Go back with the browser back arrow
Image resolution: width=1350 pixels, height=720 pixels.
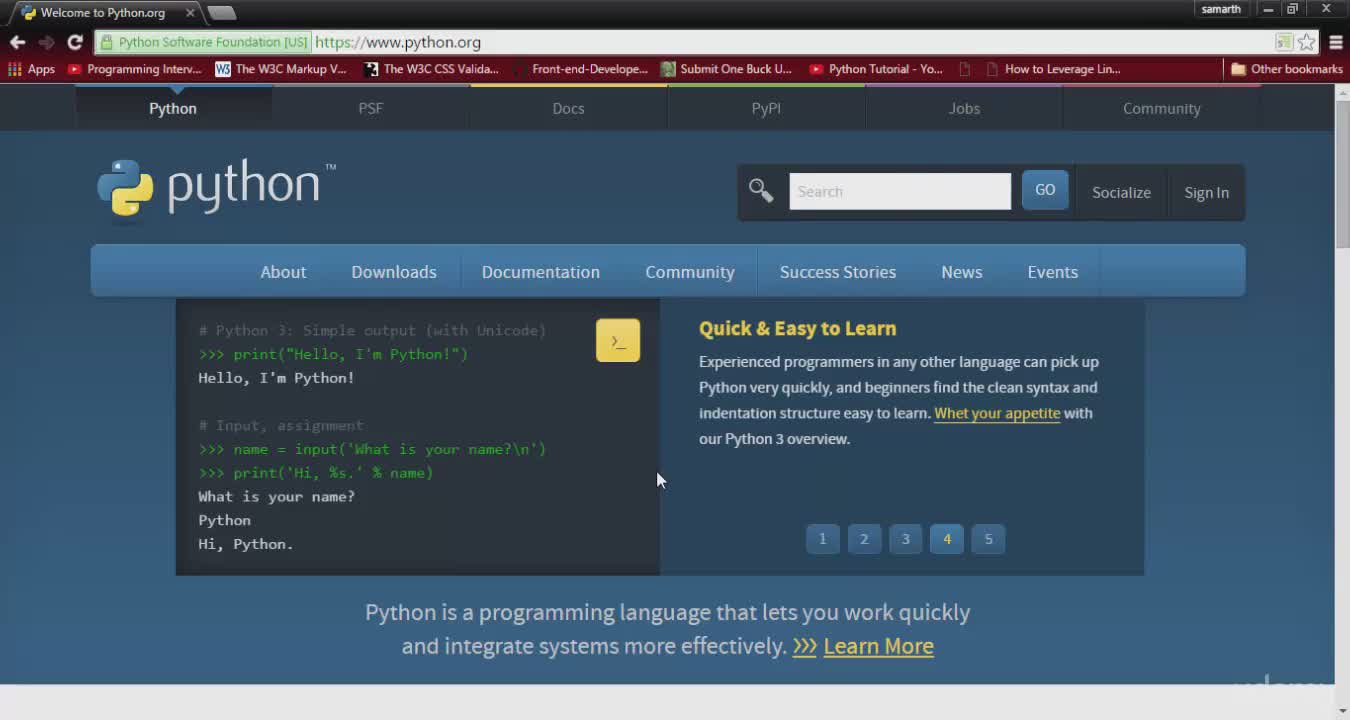(x=17, y=42)
